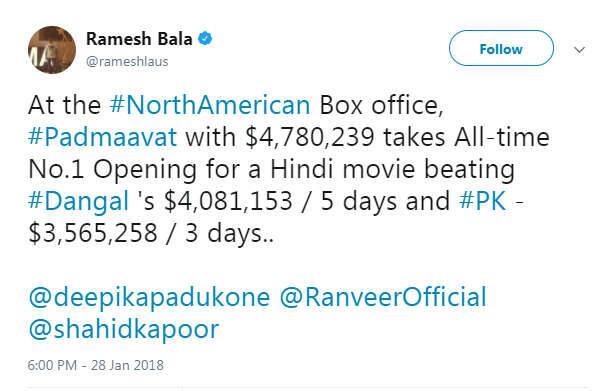
Task: Click the 'takes All-time' tweet text
Action: [x=467, y=137]
